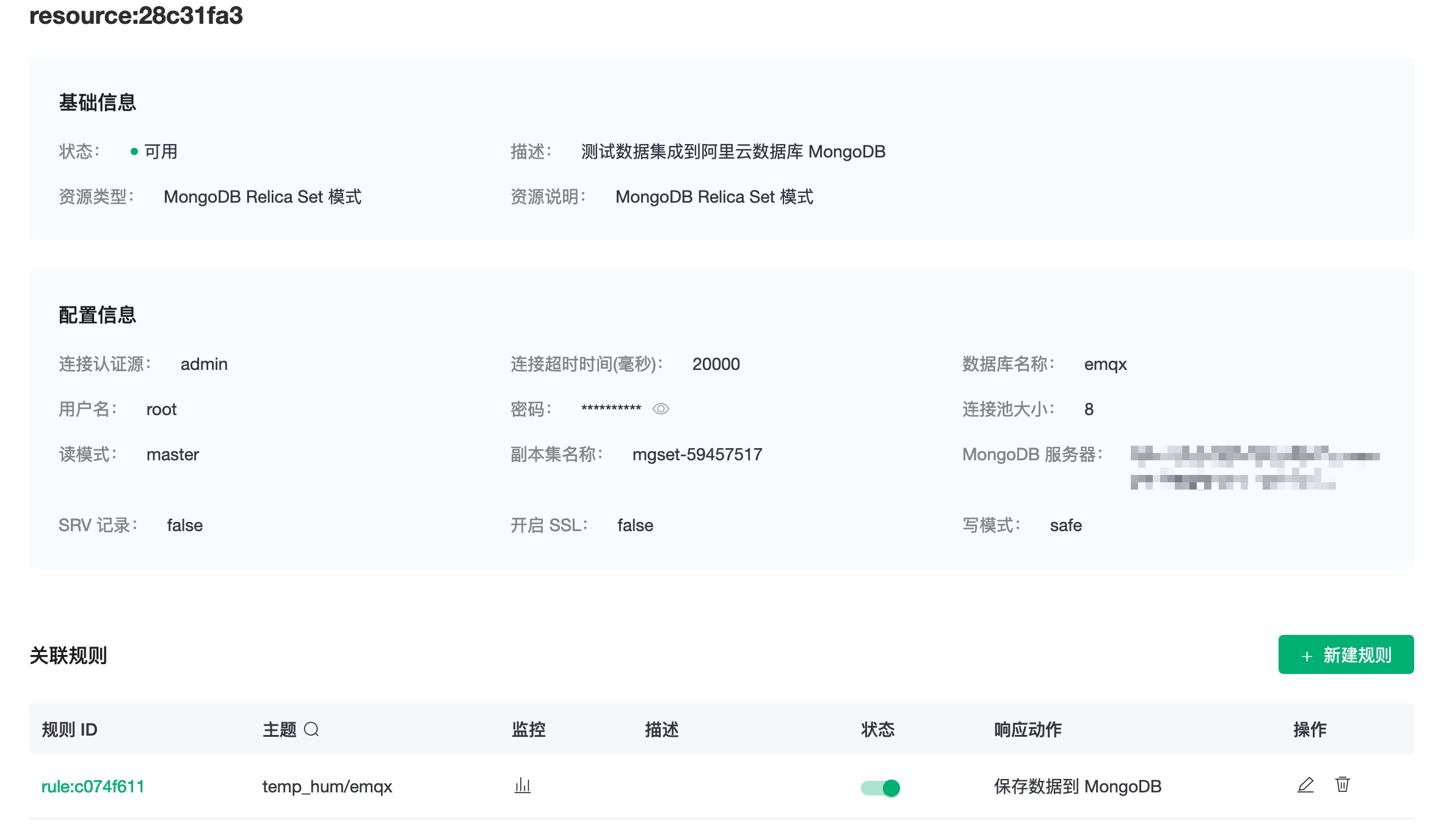The image size is (1430, 840).
Task: Edit the rule with the pencil icon
Action: (1305, 785)
